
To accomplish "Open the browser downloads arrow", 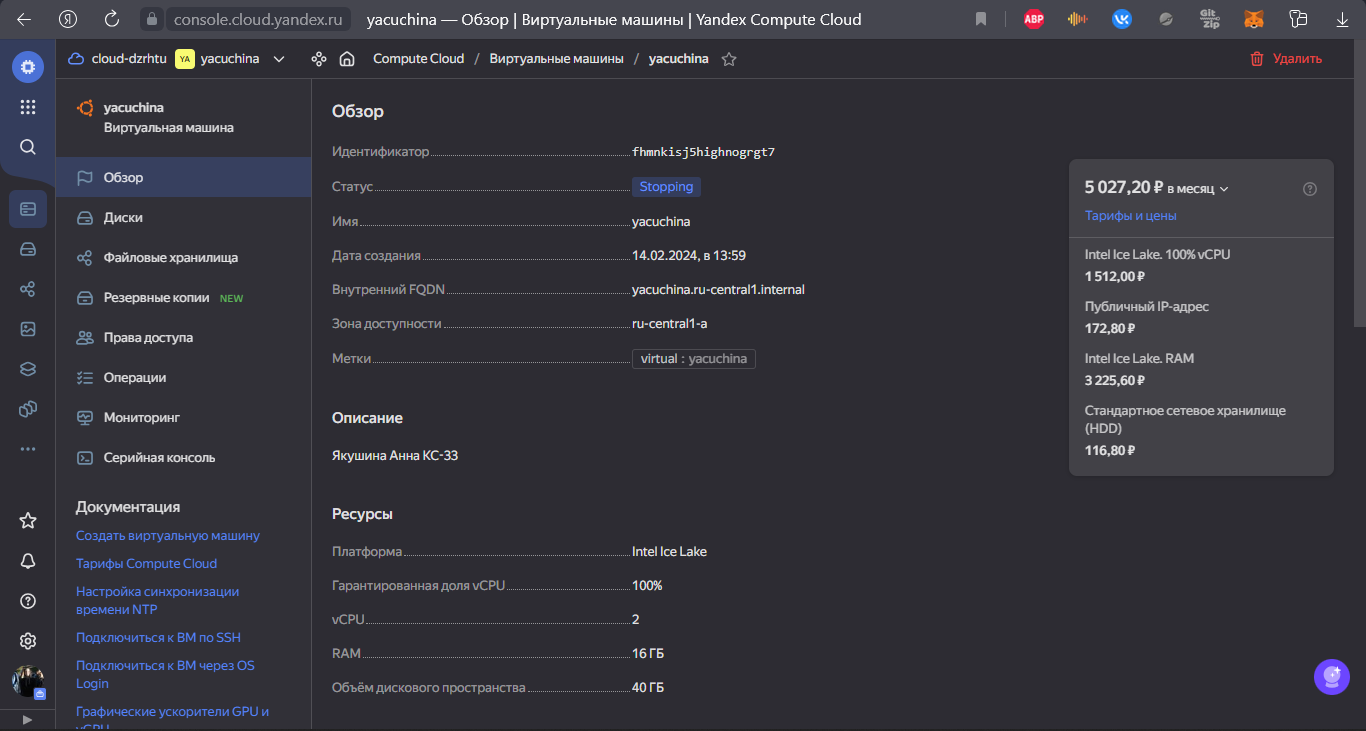I will tap(1341, 19).
